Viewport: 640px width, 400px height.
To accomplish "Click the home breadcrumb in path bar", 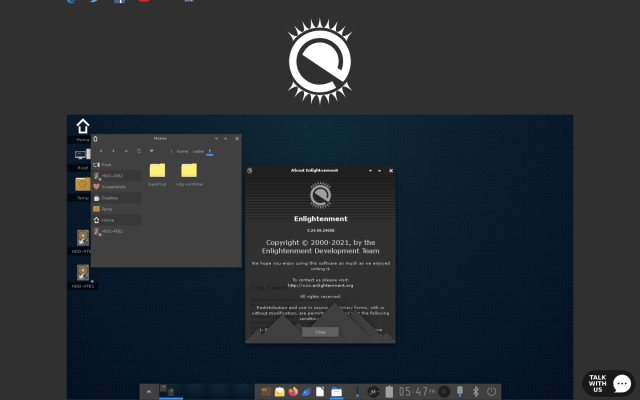I will (x=182, y=151).
